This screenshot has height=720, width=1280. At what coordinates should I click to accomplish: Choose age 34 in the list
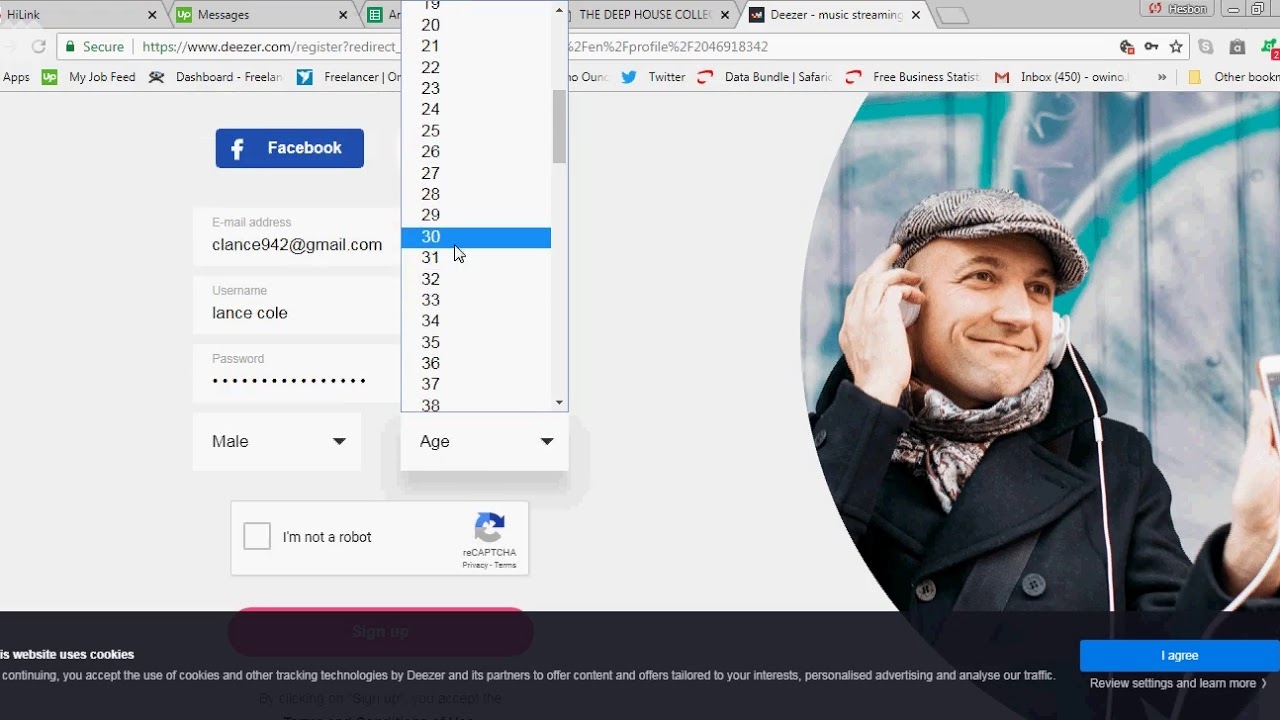pos(476,321)
